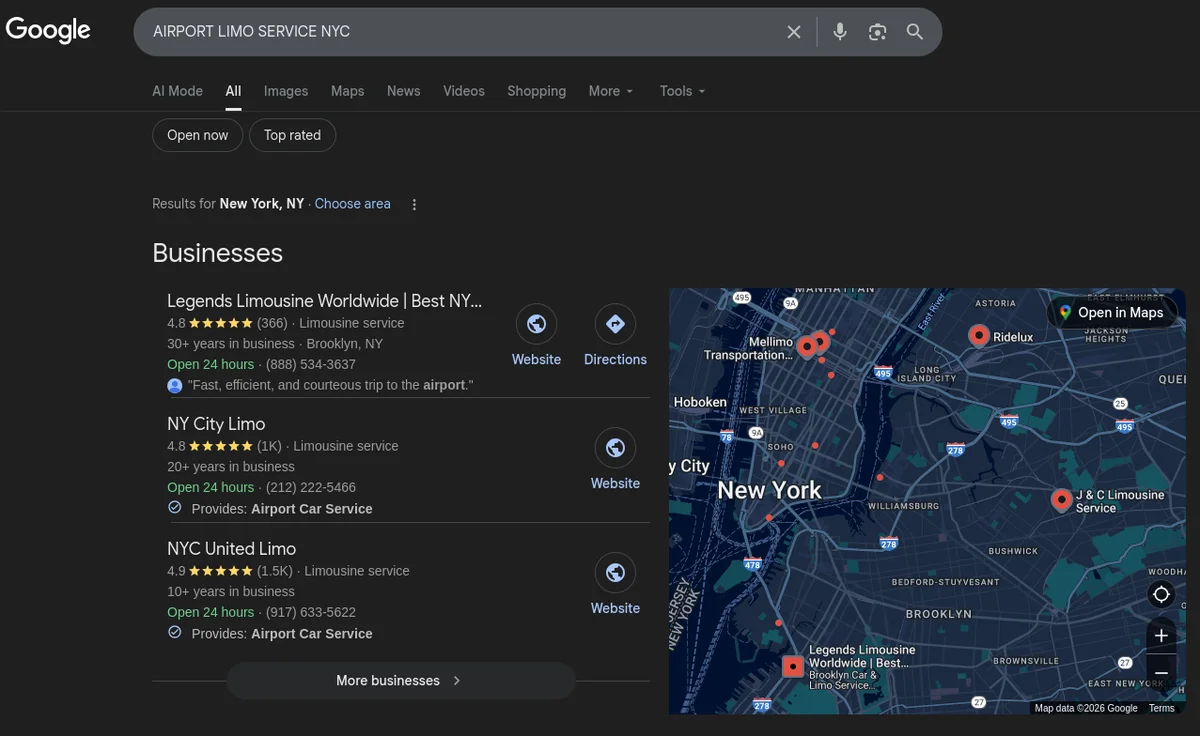Submit search with magnifying glass icon
This screenshot has height=736, width=1200.
915,32
